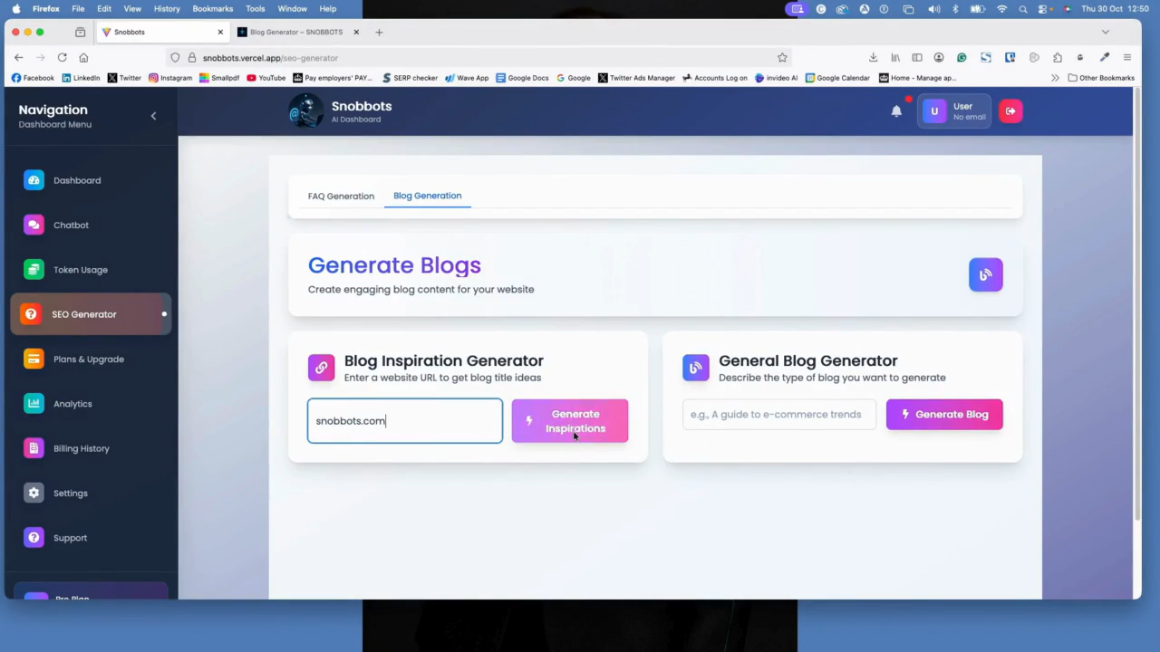Click the Snobbots logo avatar
The height and width of the screenshot is (652, 1160).
[306, 111]
